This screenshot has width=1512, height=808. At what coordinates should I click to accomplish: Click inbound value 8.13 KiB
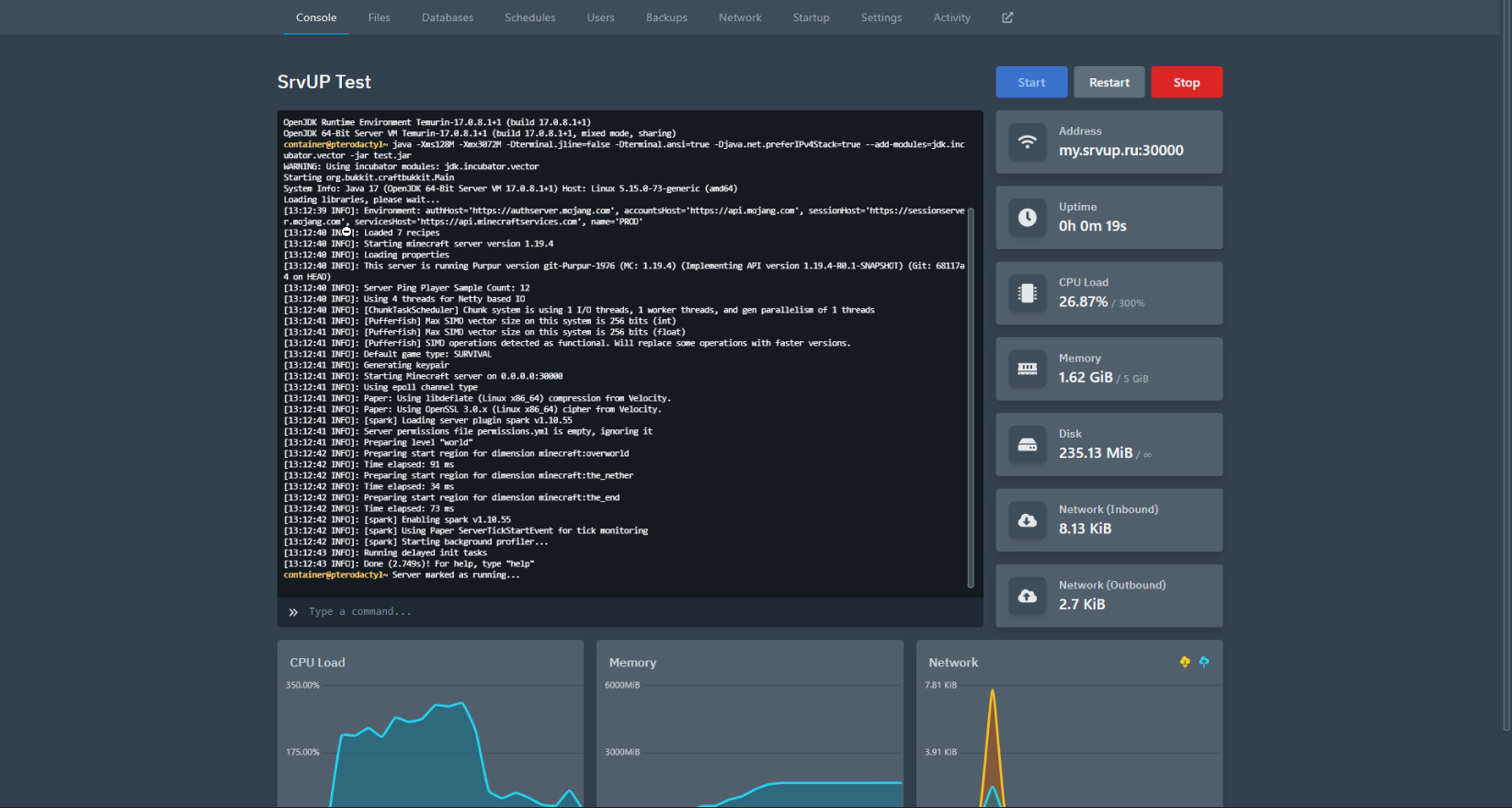click(1086, 529)
